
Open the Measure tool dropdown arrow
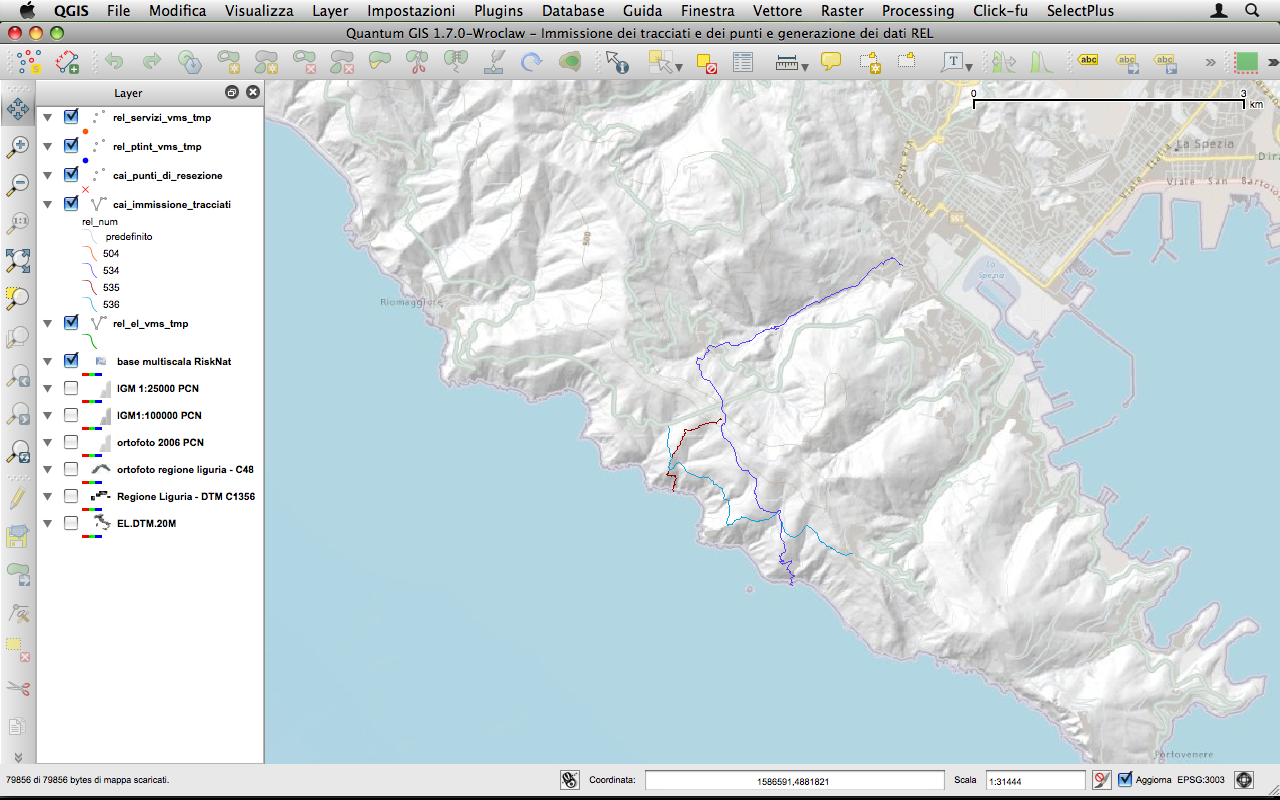coord(806,68)
